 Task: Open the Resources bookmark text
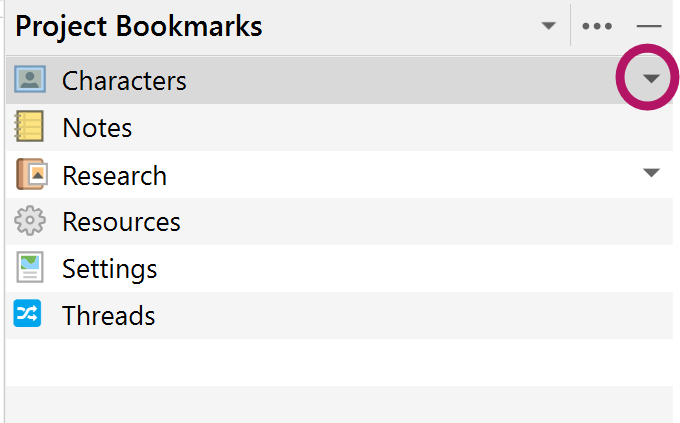[121, 222]
